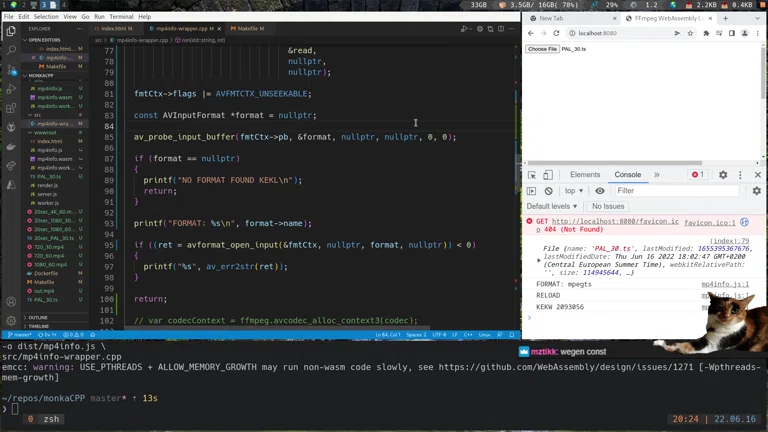
Task: Reload the localhost page in browser
Action: pyautogui.click(x=556, y=33)
